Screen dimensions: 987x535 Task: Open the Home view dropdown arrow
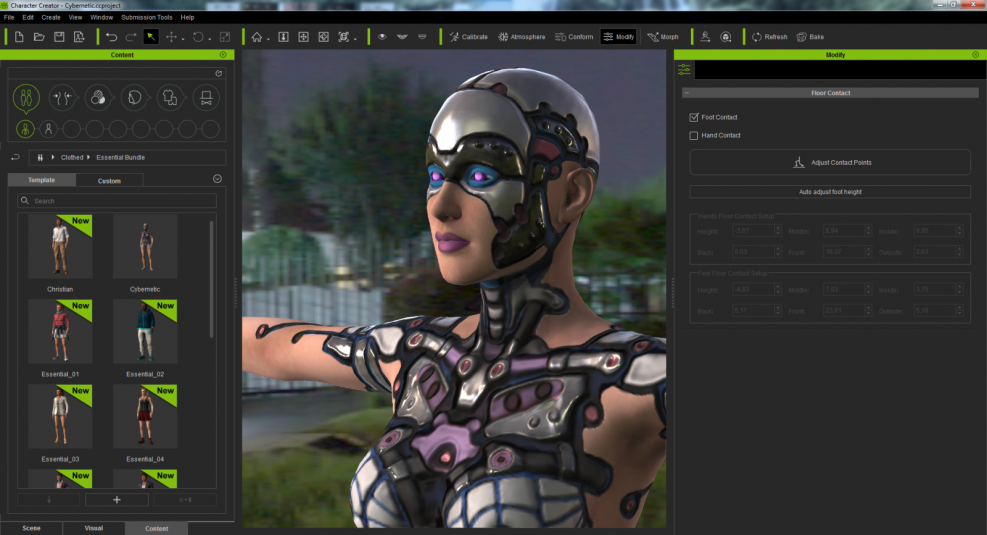click(x=269, y=39)
